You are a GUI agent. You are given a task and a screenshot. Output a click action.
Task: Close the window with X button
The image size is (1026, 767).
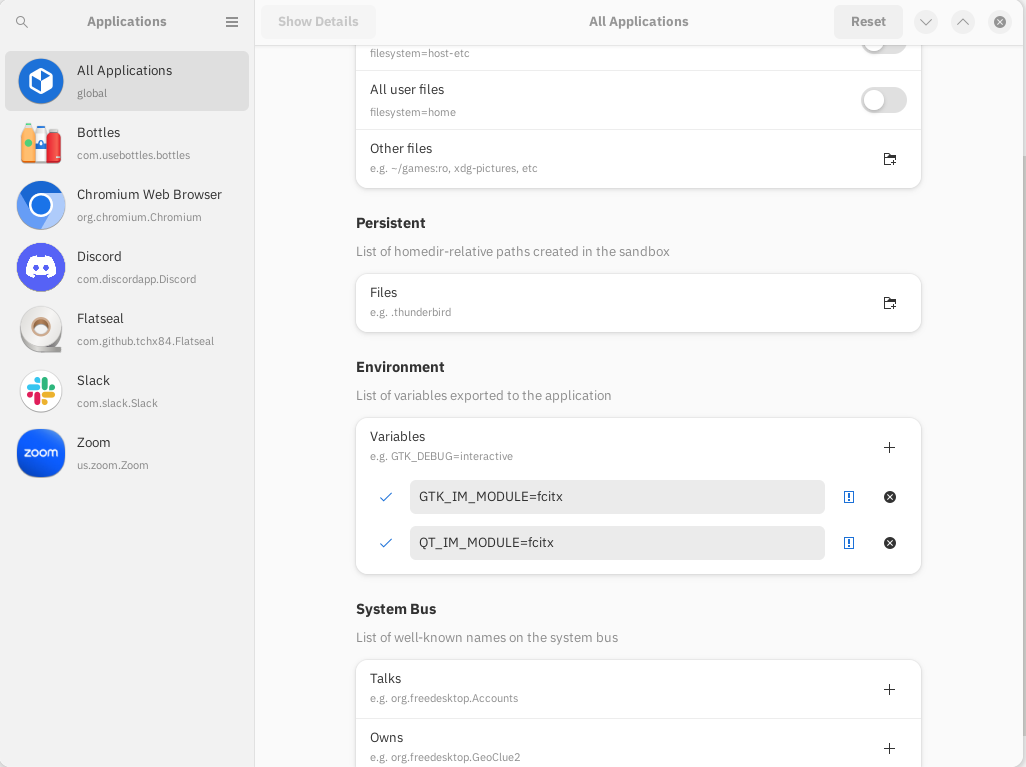pyautogui.click(x=1000, y=22)
